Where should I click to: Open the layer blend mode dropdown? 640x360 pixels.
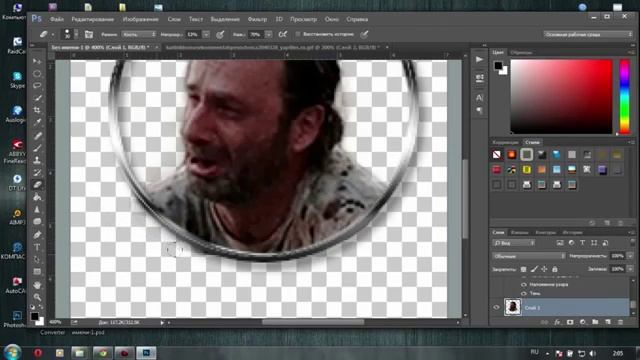coord(529,256)
